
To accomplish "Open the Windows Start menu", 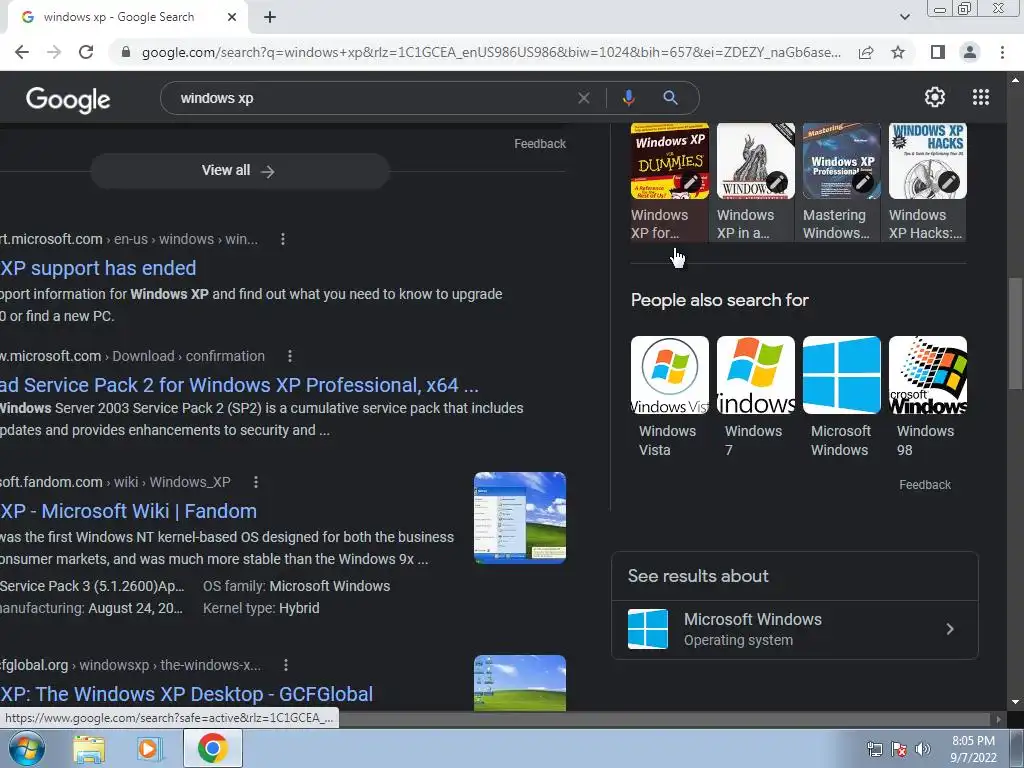I will (x=26, y=748).
